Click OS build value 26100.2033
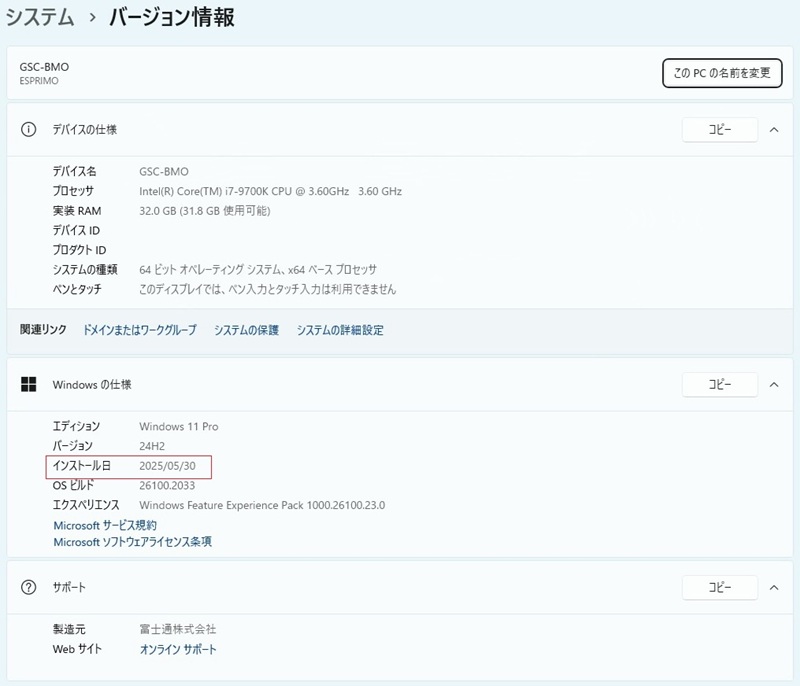 click(x=167, y=486)
